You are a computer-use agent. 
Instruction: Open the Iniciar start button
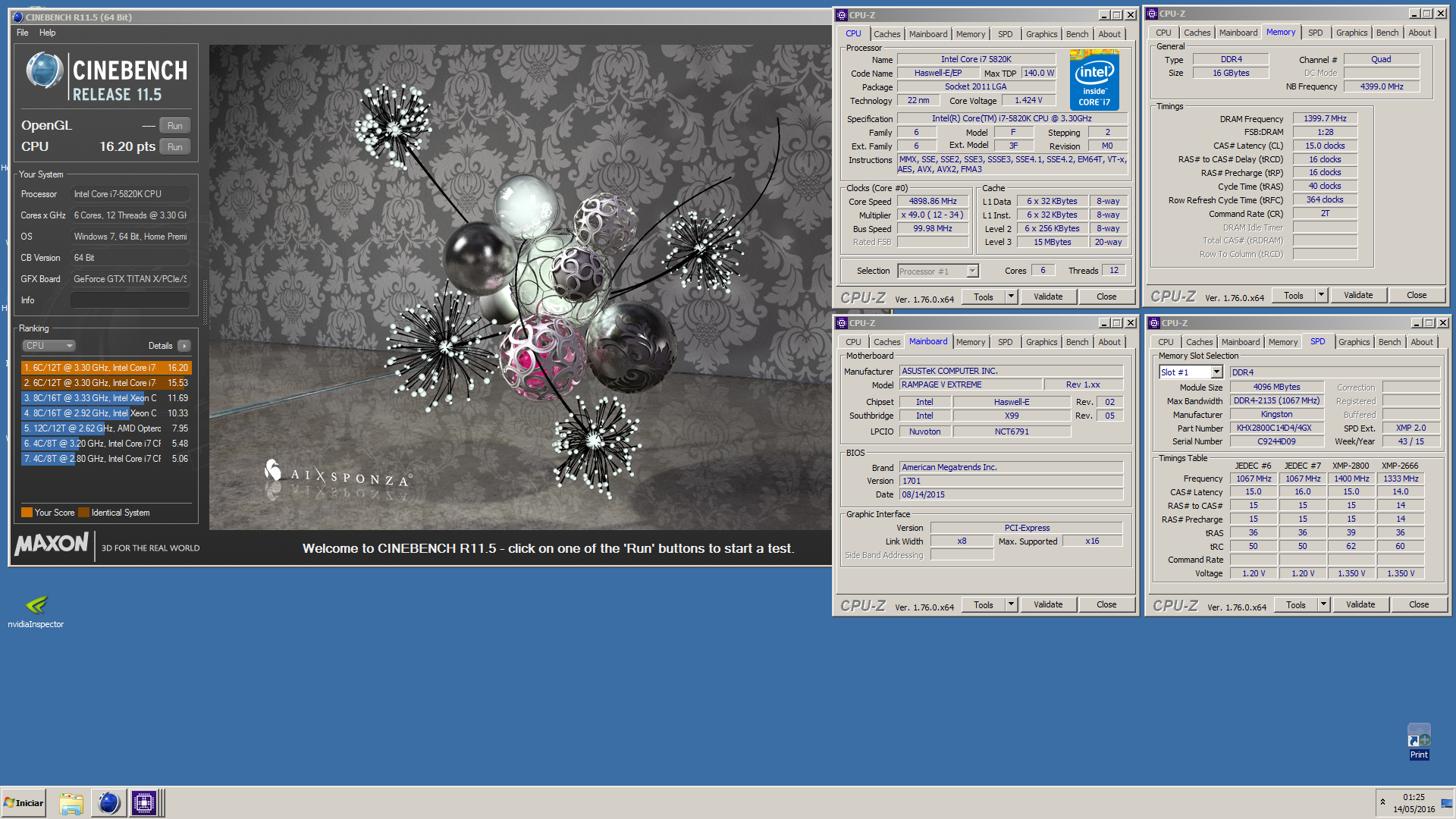[x=24, y=803]
